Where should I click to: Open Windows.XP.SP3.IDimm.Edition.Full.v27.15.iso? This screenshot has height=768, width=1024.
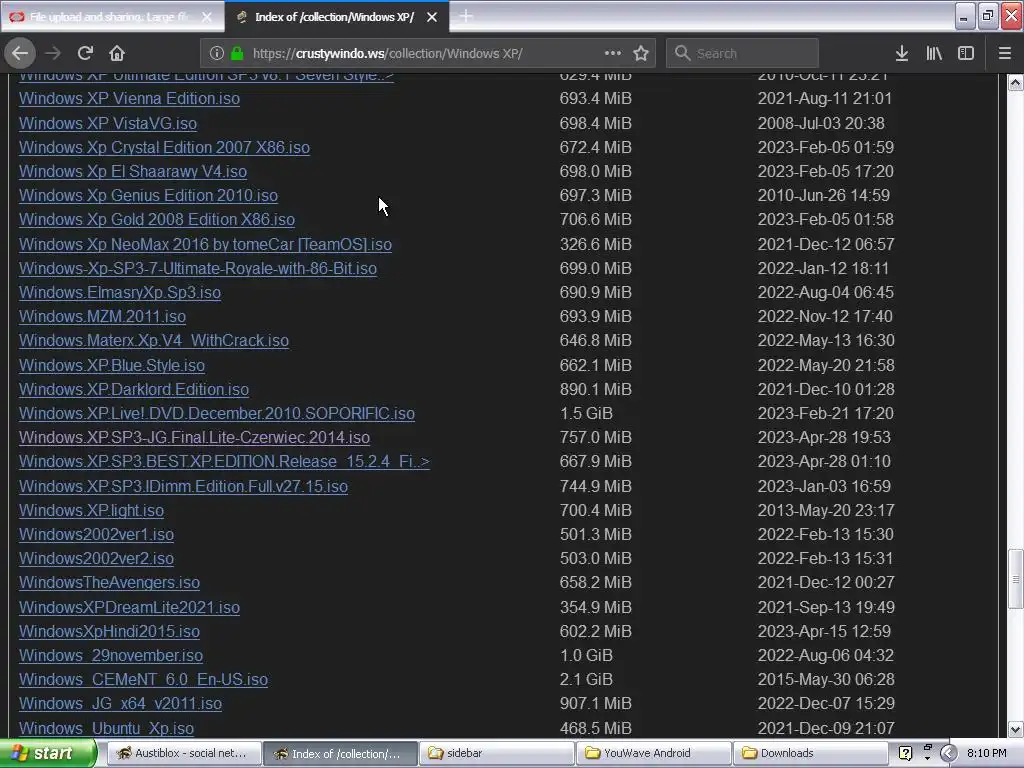point(184,487)
